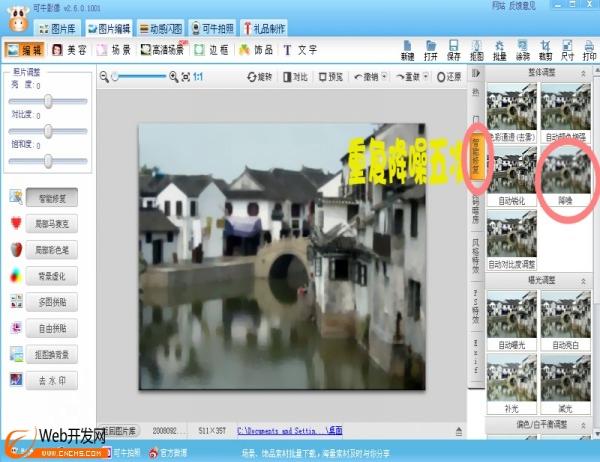Click the 智能修复 (Smart Repair) button
The height and width of the screenshot is (462, 600).
click(54, 198)
